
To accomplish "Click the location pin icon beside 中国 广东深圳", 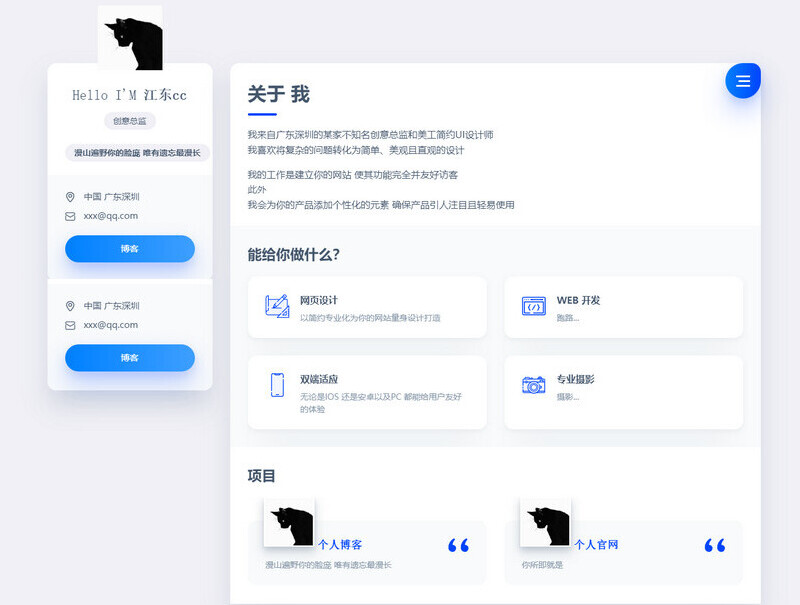I will pos(70,197).
